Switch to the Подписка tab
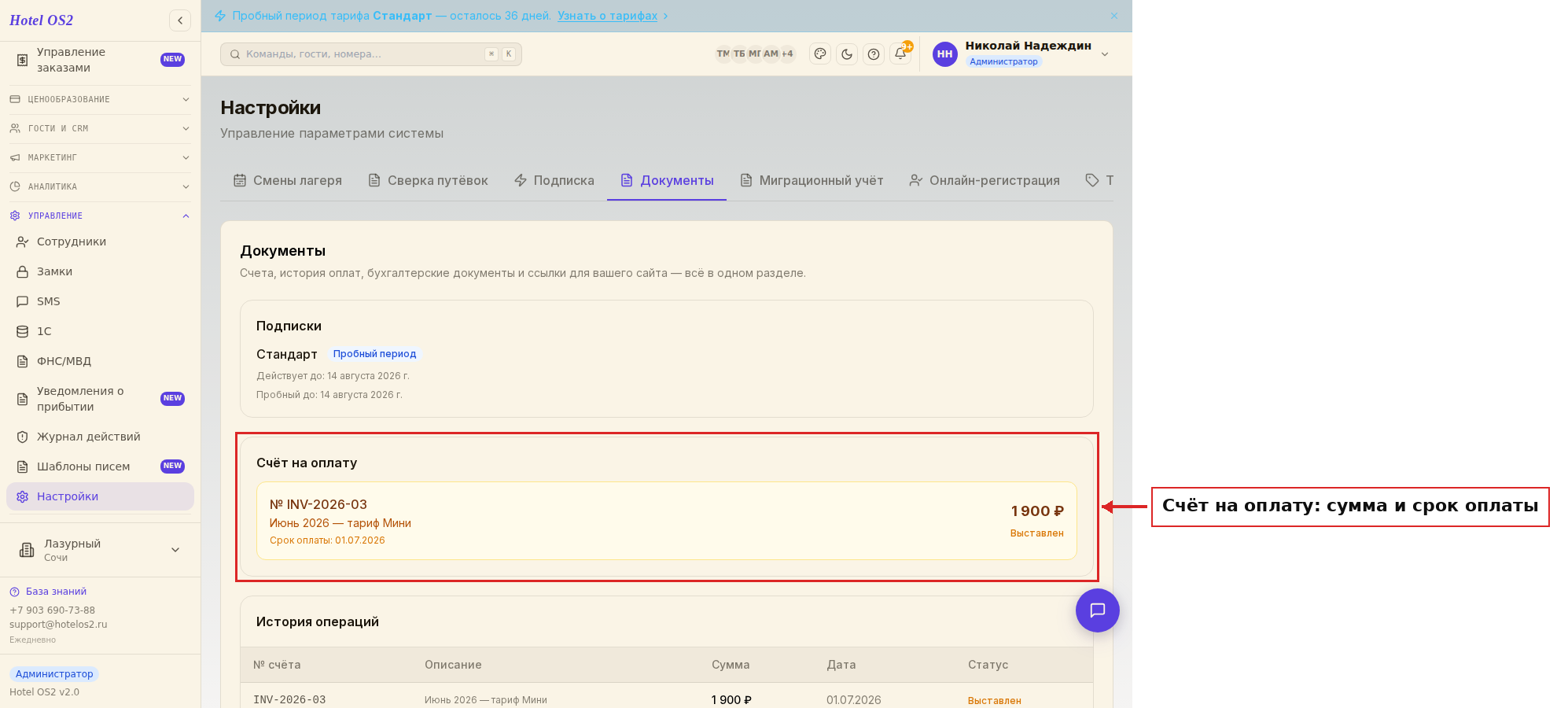1568x708 pixels. pos(554,180)
